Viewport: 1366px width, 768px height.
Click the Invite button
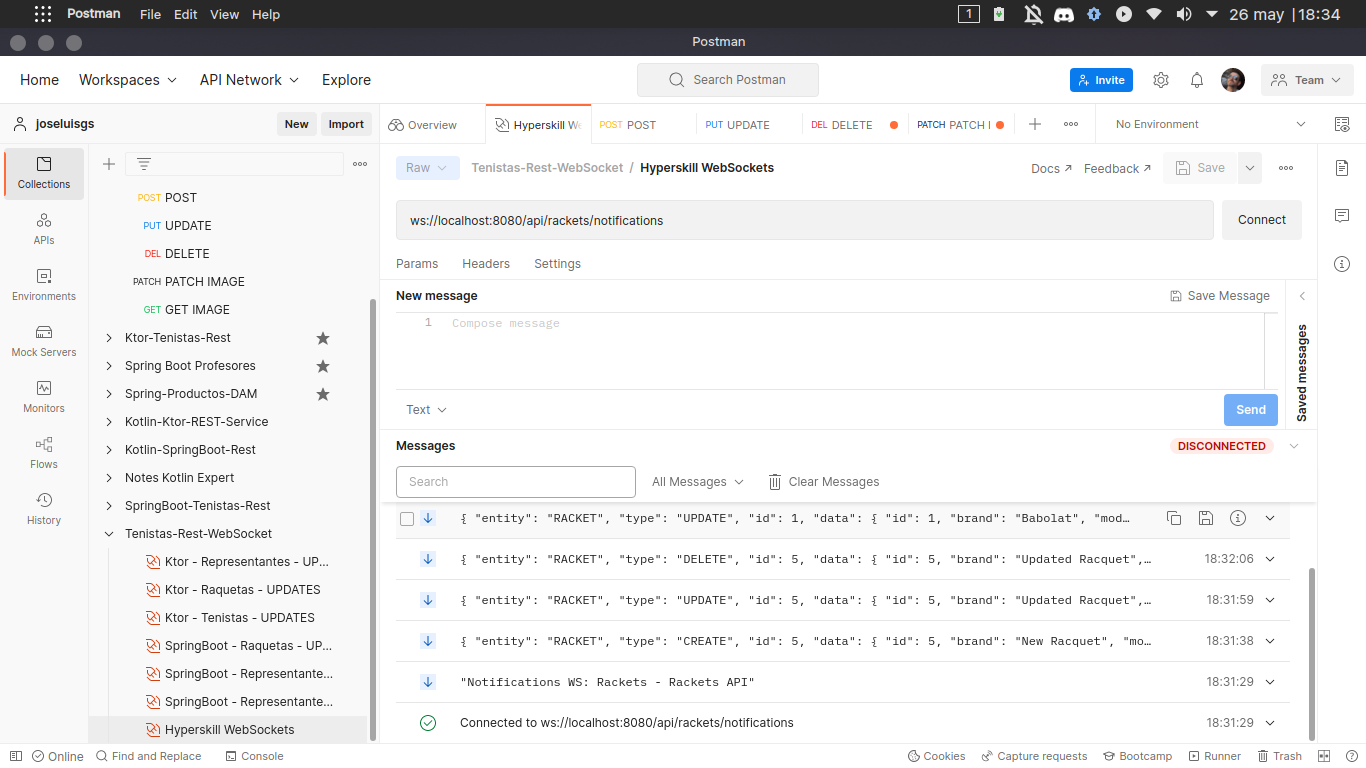pos(1101,80)
